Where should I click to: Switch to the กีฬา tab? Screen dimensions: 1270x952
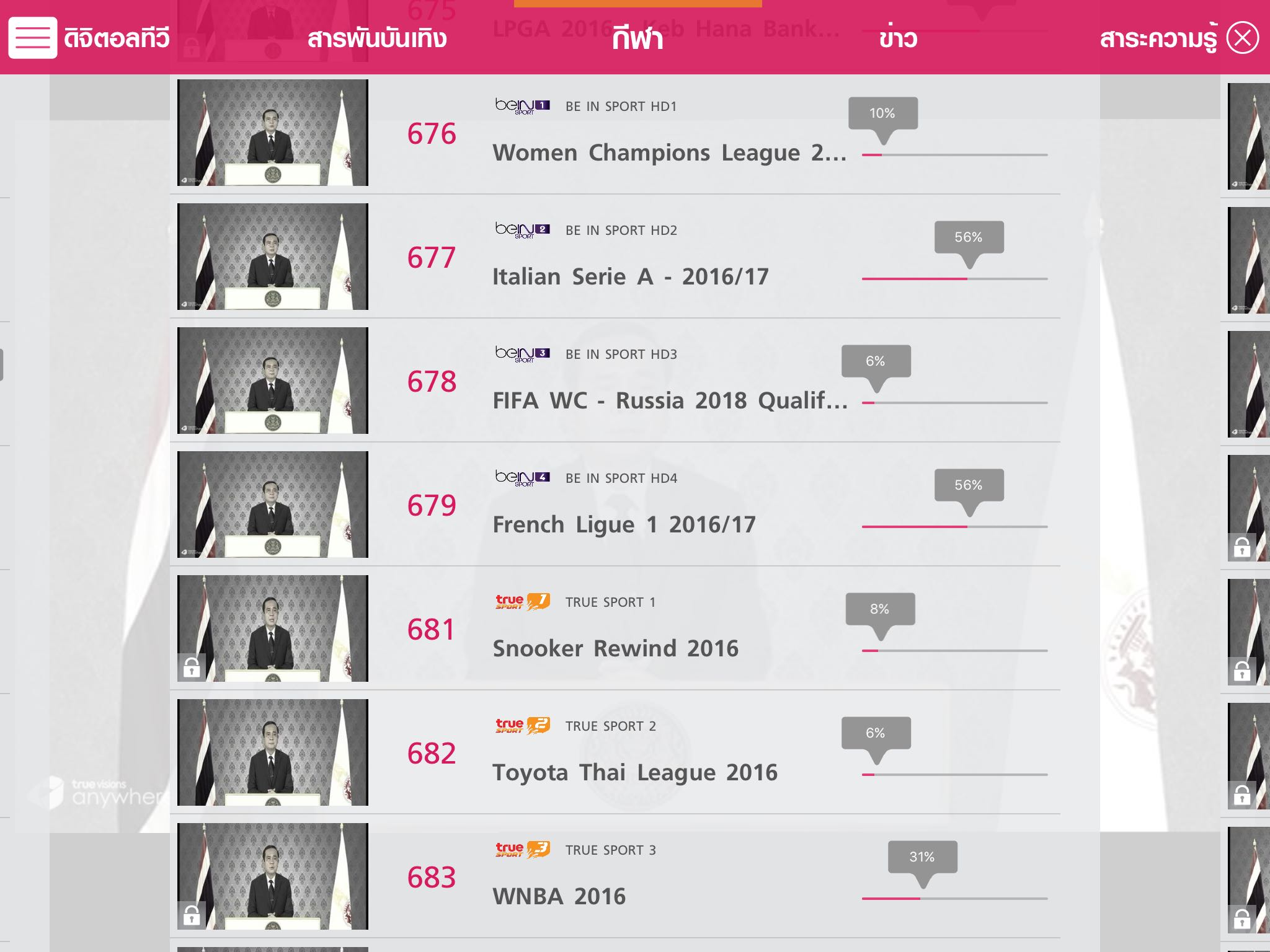(637, 38)
